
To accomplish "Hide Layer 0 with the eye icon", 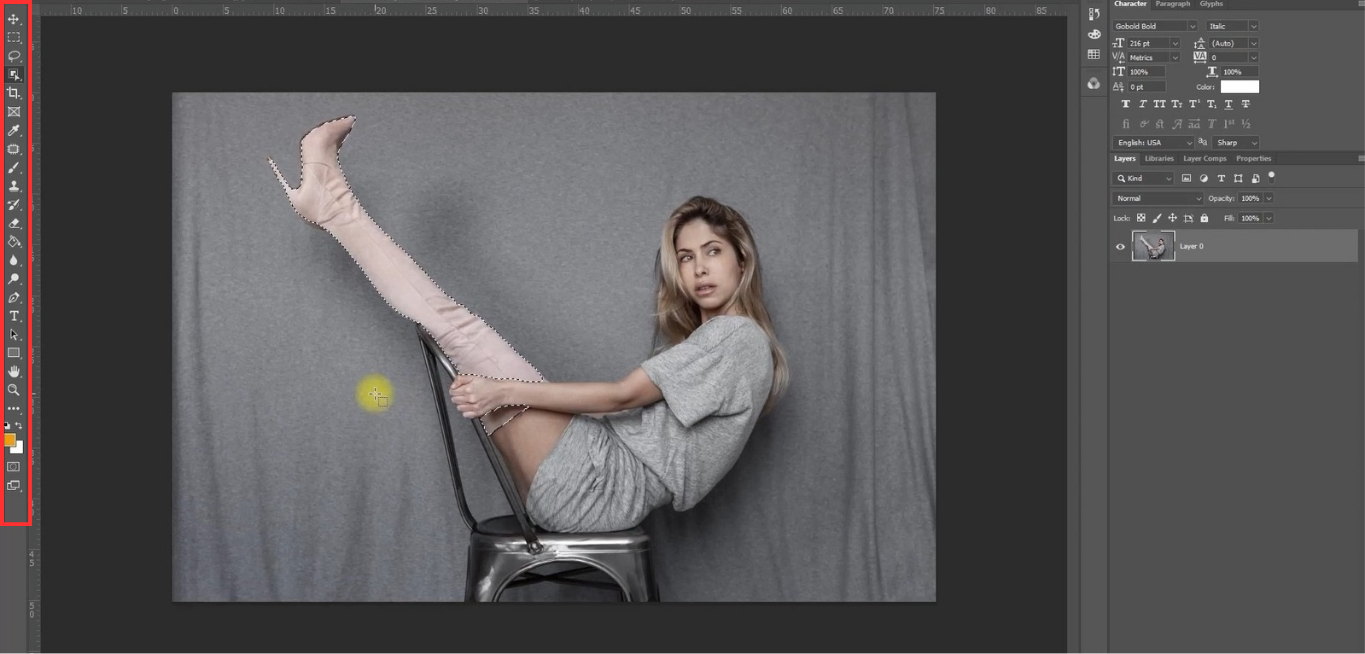I will click(1120, 246).
